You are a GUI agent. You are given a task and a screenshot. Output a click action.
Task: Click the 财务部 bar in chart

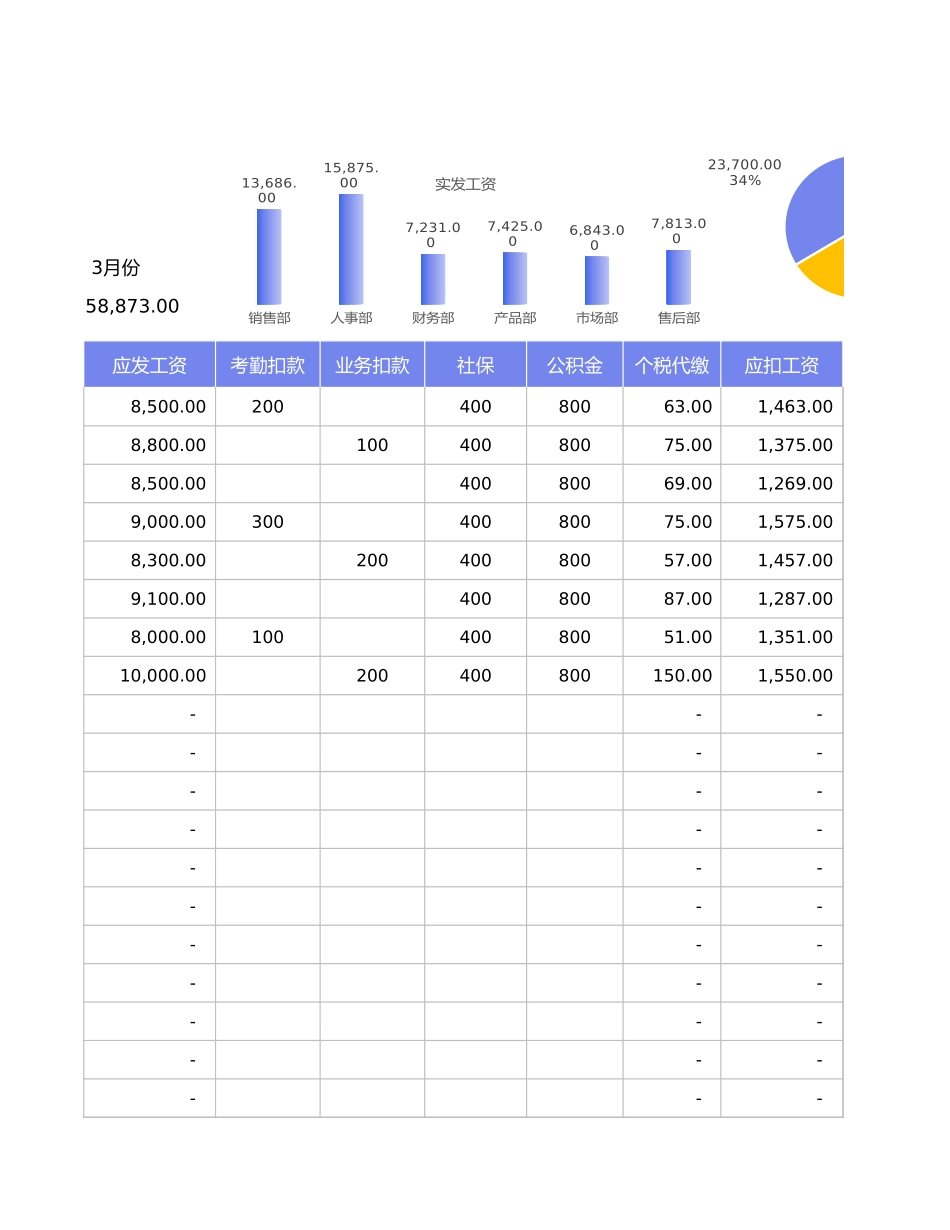click(x=433, y=279)
